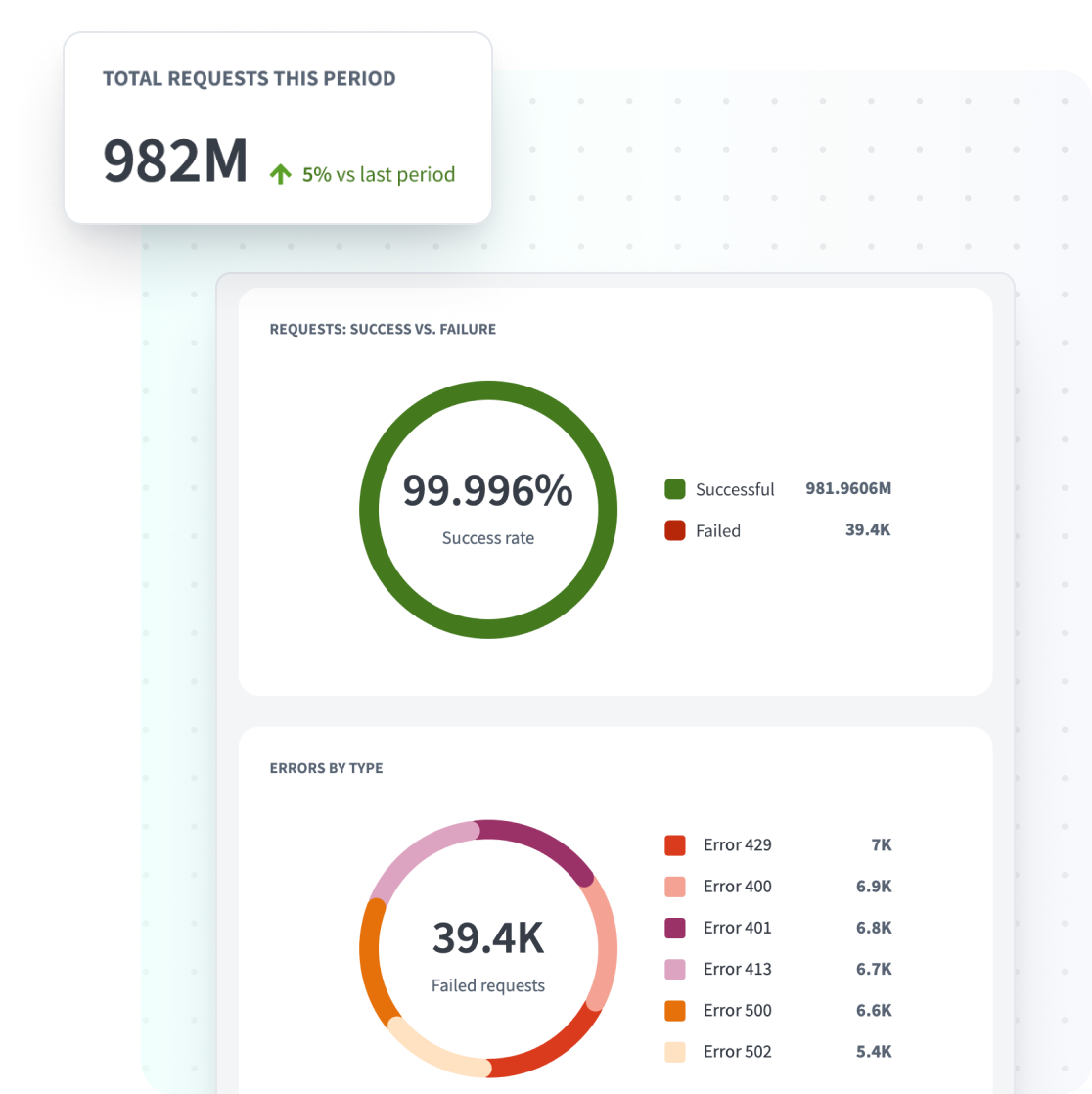Click the "ERRORS BY TYPE" heading
Image resolution: width=1092 pixels, height=1094 pixels.
click(x=326, y=767)
